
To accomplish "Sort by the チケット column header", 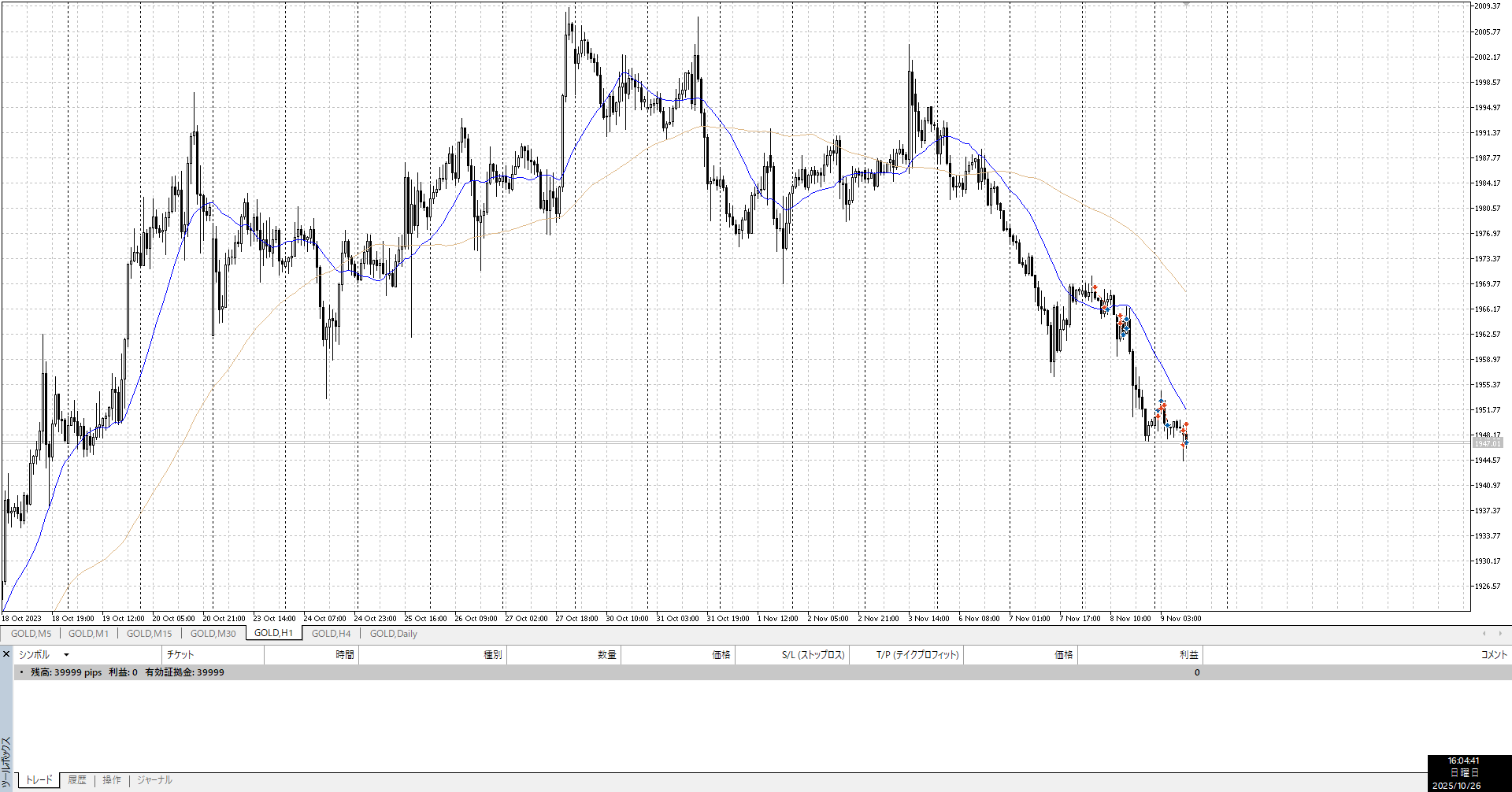I will pos(180,655).
